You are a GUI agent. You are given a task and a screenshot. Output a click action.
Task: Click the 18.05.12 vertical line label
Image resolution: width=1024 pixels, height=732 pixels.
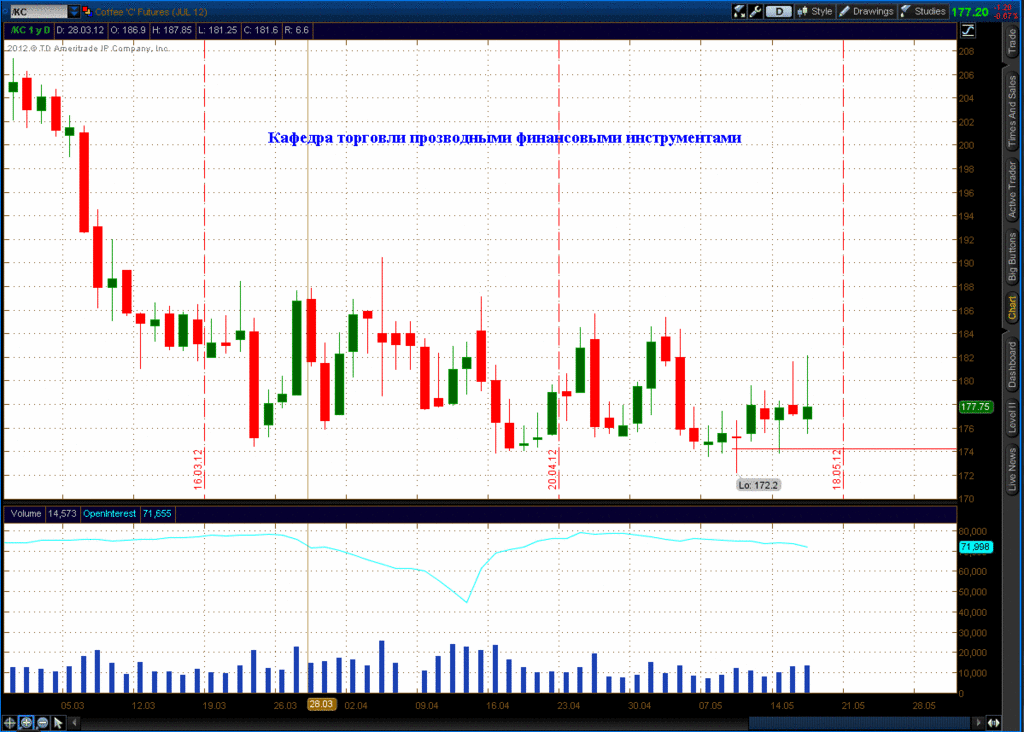[837, 469]
